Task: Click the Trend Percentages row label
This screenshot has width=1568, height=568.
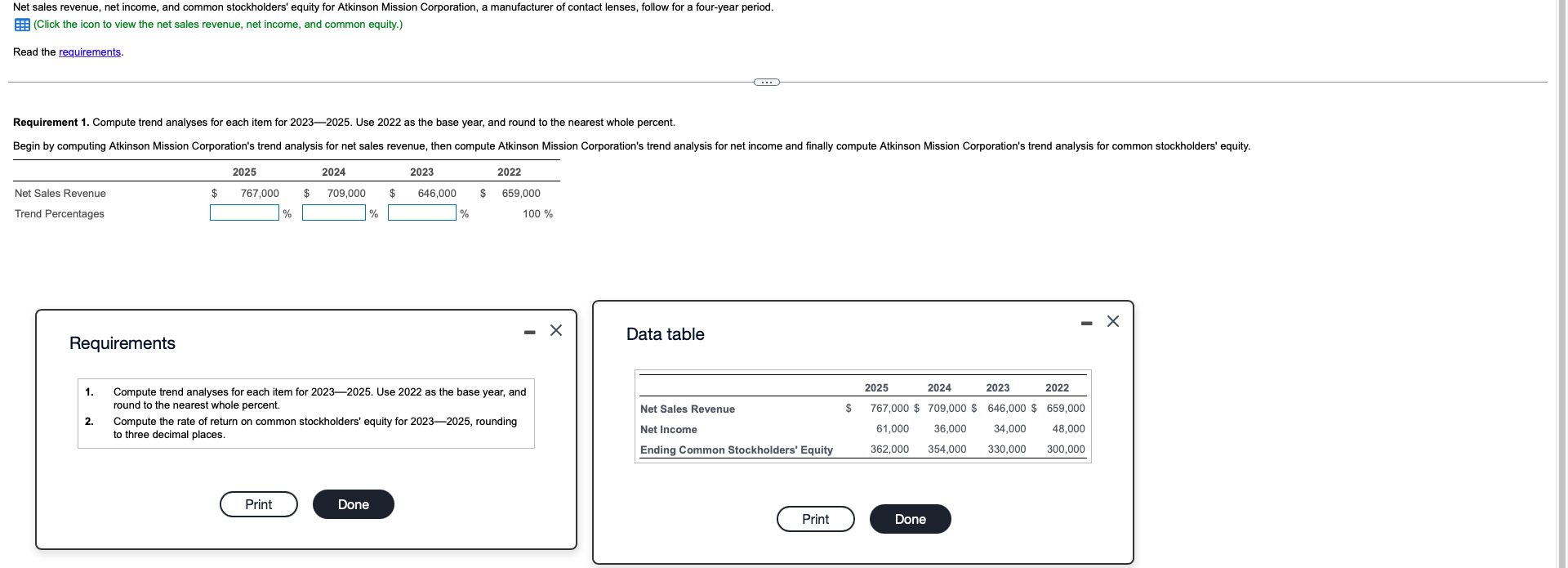Action: pos(60,214)
